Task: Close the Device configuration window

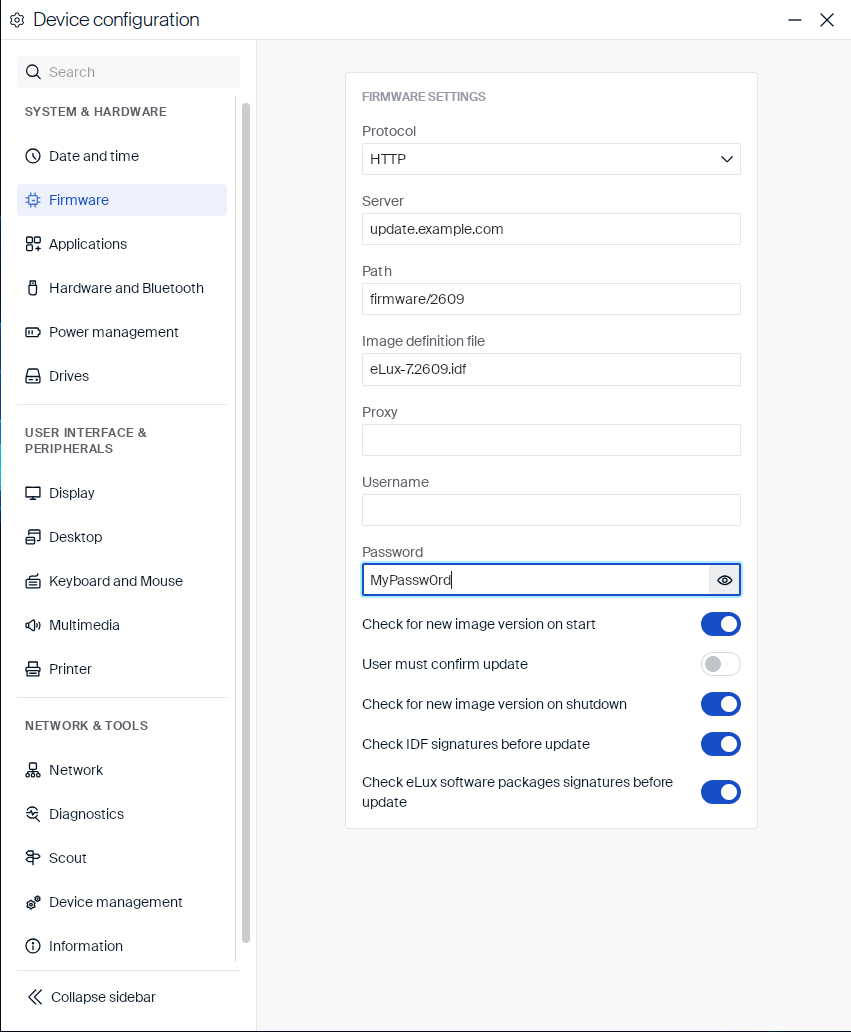Action: click(x=827, y=20)
